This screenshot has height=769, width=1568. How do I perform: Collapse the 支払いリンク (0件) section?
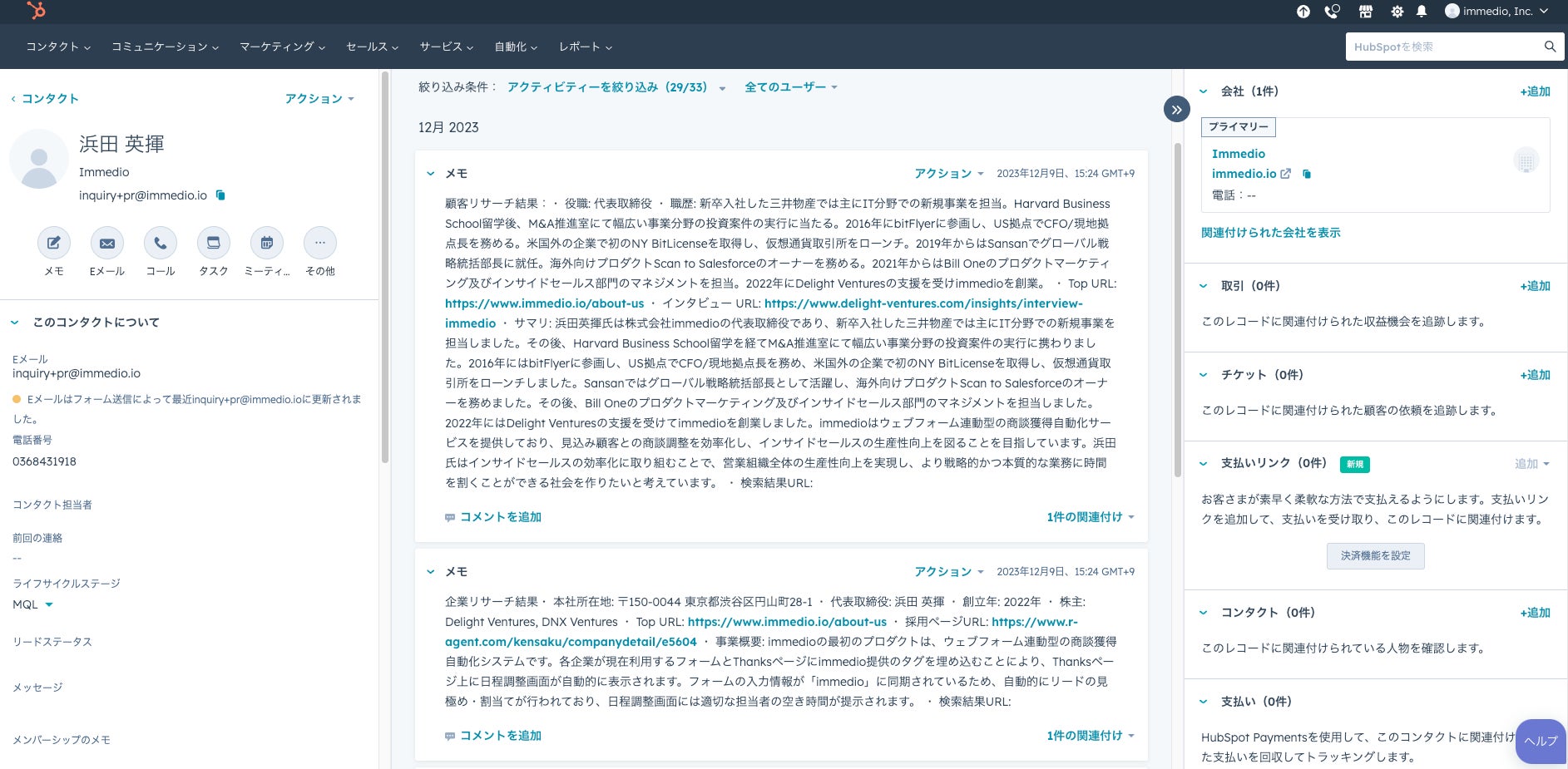click(x=1203, y=463)
